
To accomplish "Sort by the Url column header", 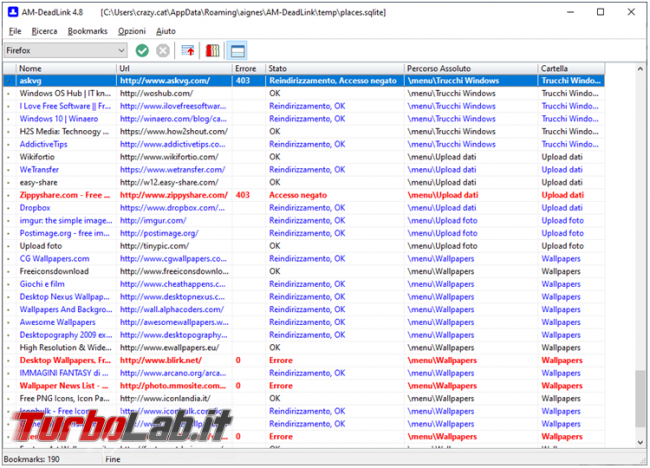I will (174, 69).
